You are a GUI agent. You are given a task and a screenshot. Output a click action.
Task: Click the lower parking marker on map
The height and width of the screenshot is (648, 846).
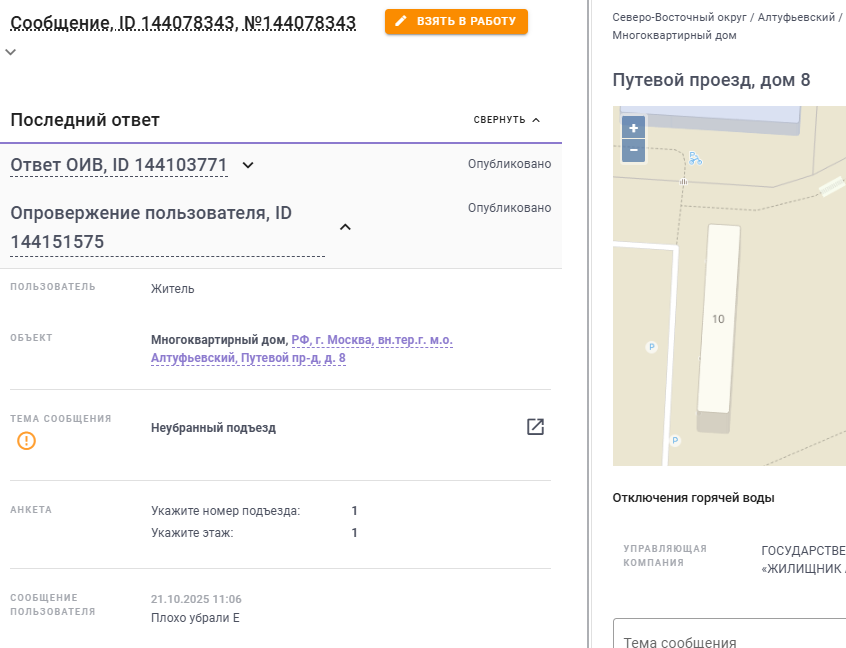pyautogui.click(x=675, y=440)
